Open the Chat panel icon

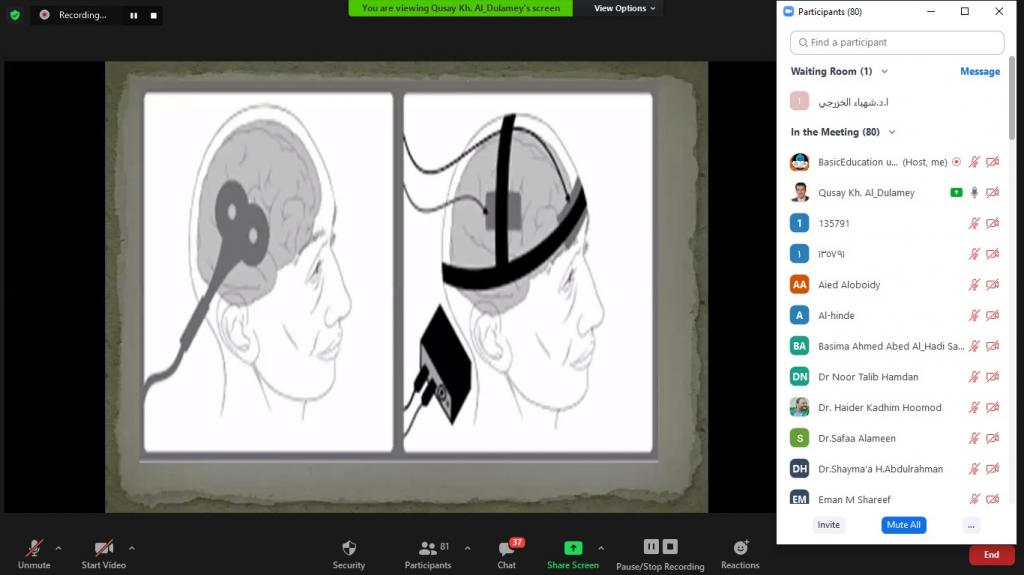(x=506, y=549)
